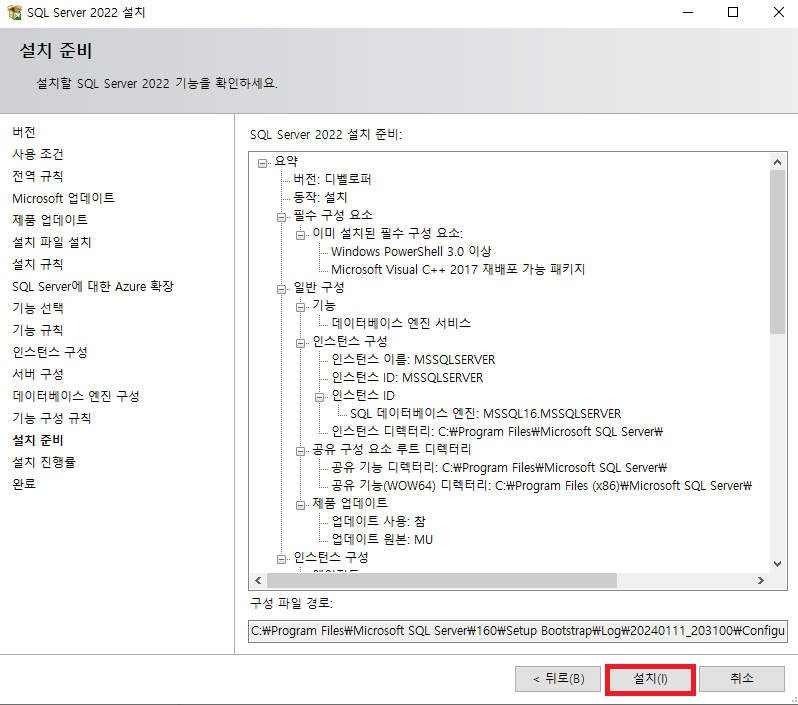
Task: Select the 사용 조건 step
Action: coord(38,154)
